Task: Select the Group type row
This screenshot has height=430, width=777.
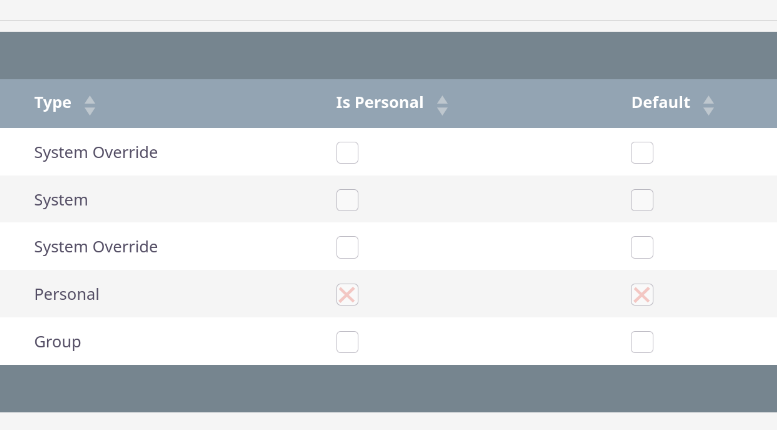Action: tap(57, 342)
